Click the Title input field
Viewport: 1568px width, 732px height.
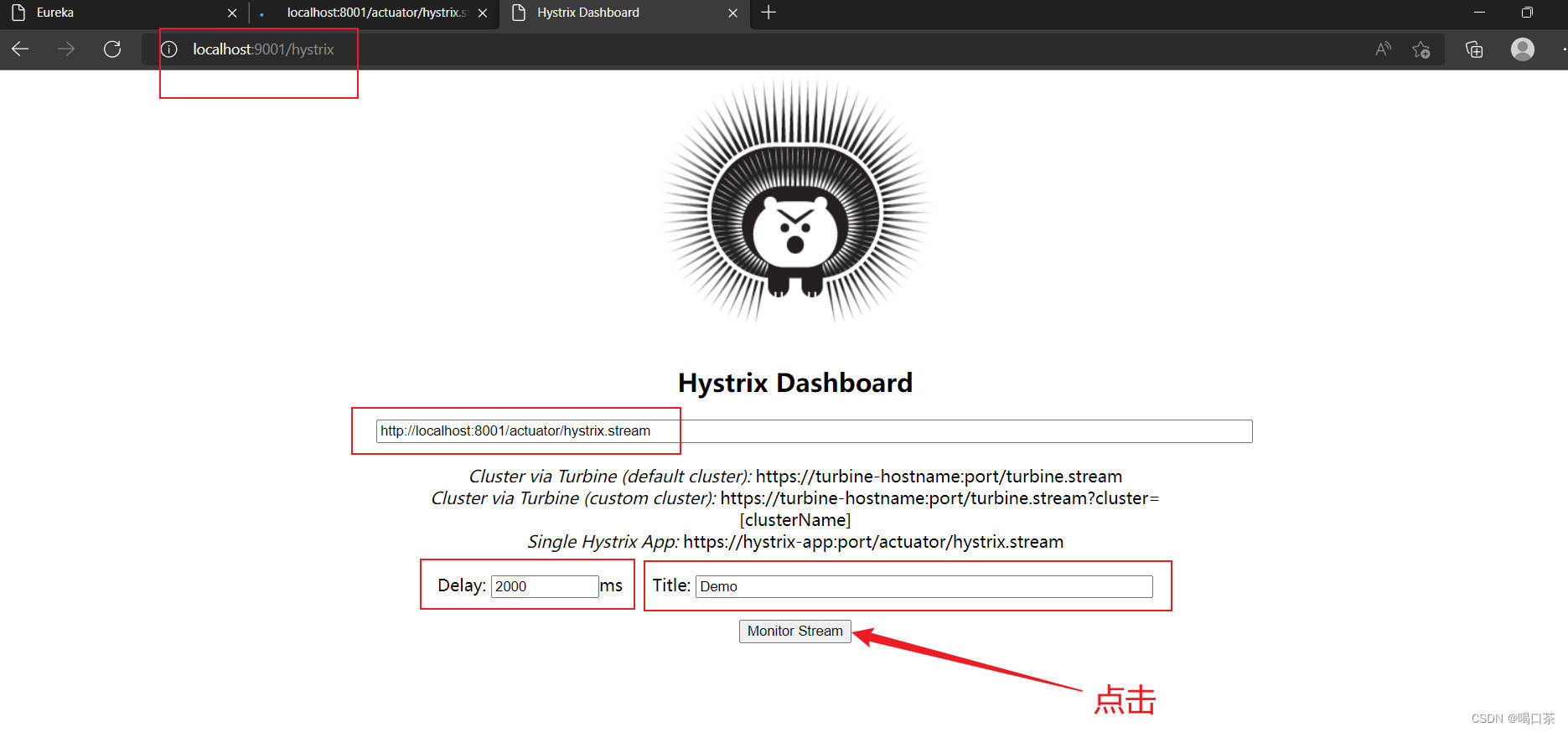click(x=924, y=586)
